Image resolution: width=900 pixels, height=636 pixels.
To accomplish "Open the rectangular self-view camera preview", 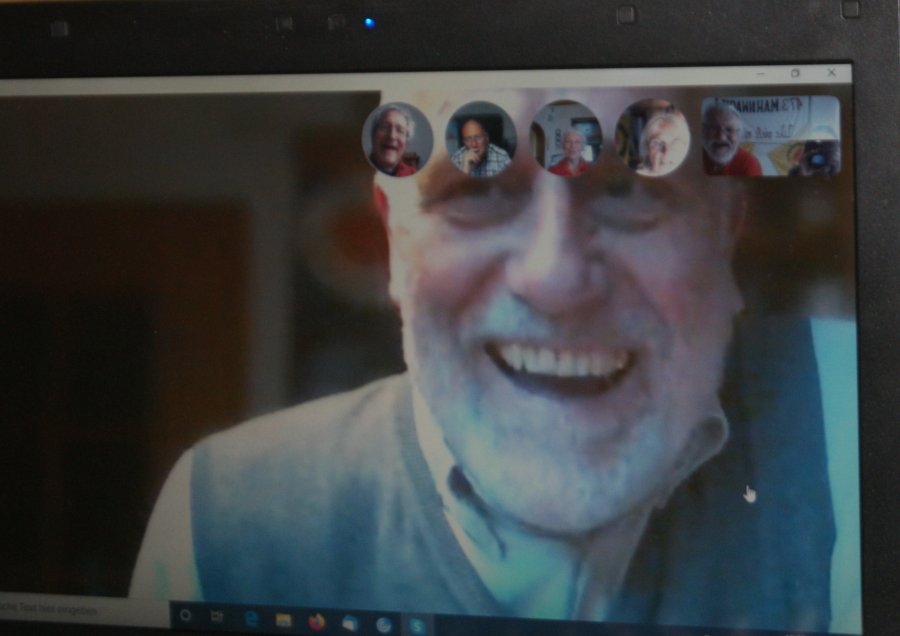I will 771,136.
